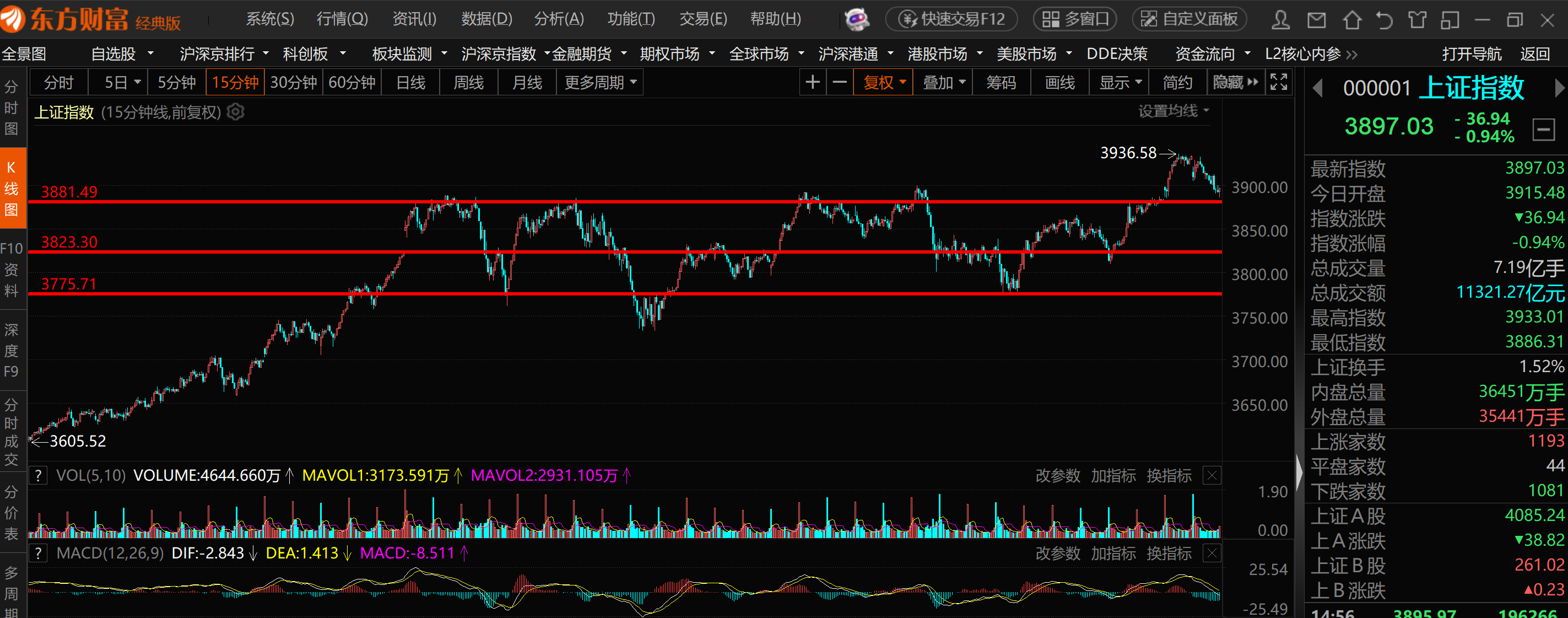This screenshot has height=618, width=1568.
Task: Click the home icon in title bar
Action: click(1352, 20)
